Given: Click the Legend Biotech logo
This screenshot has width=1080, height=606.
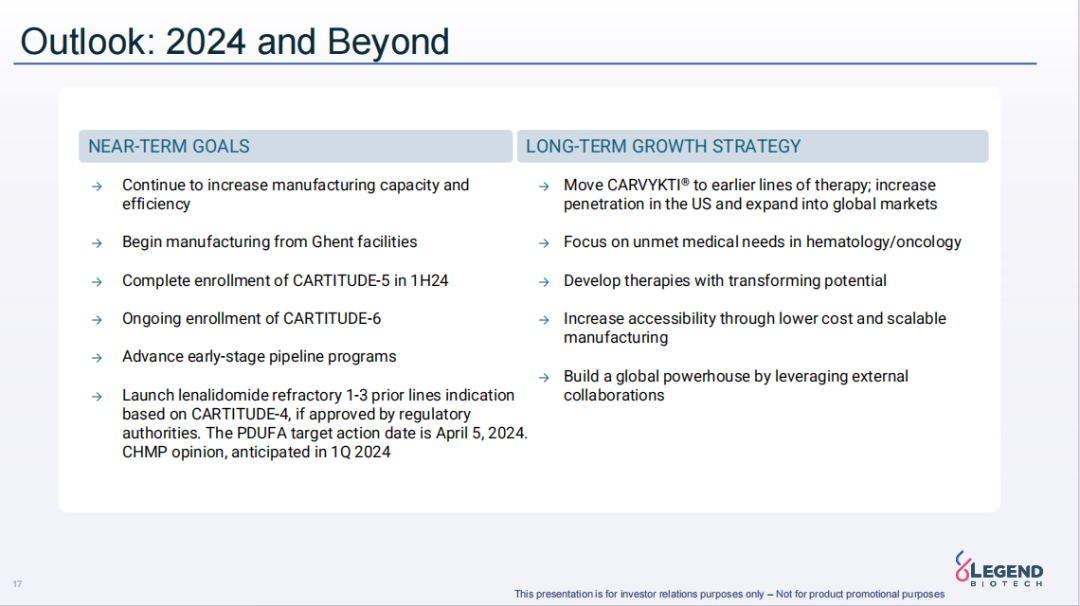Looking at the screenshot, I should (999, 569).
